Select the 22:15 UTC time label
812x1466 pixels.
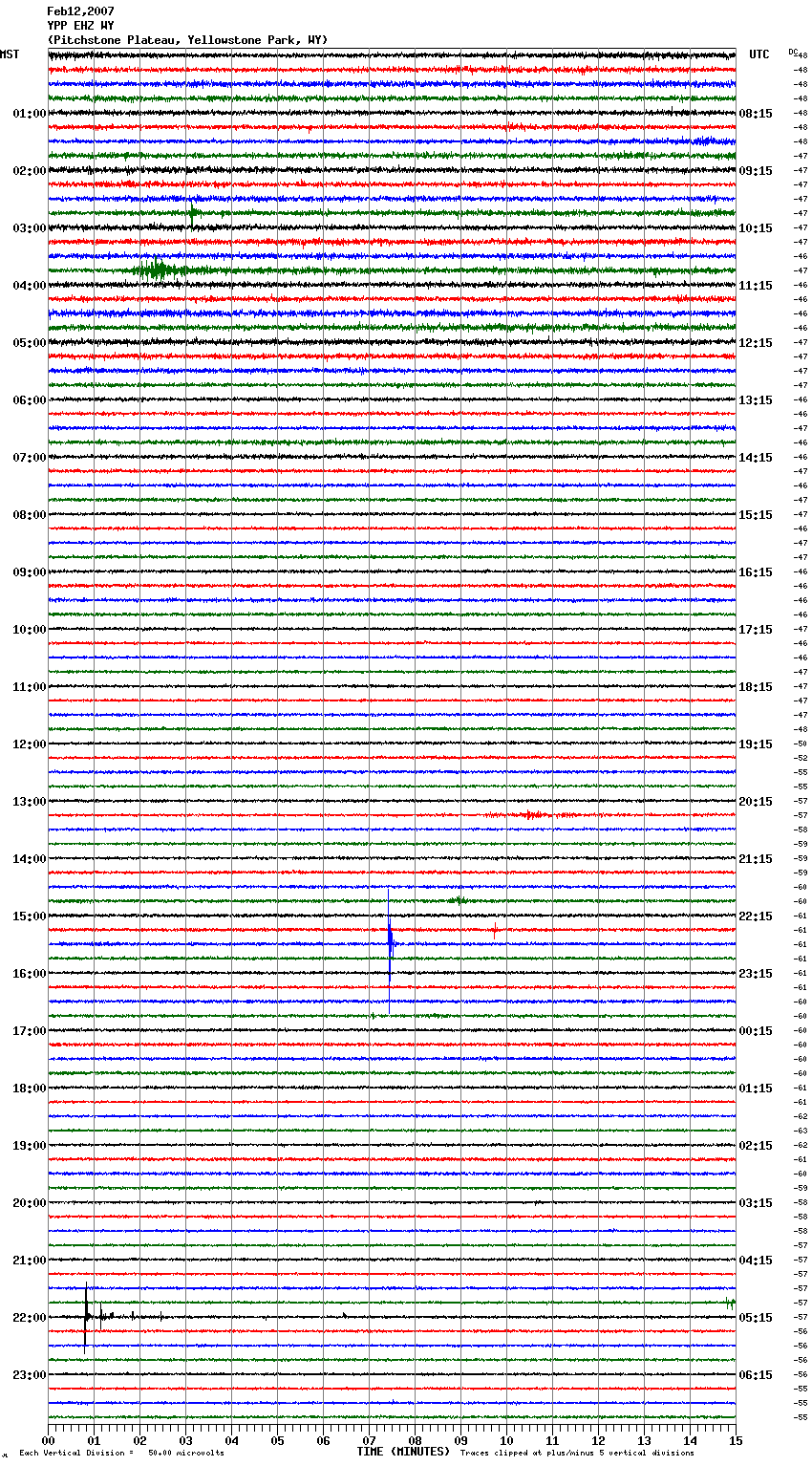click(756, 916)
